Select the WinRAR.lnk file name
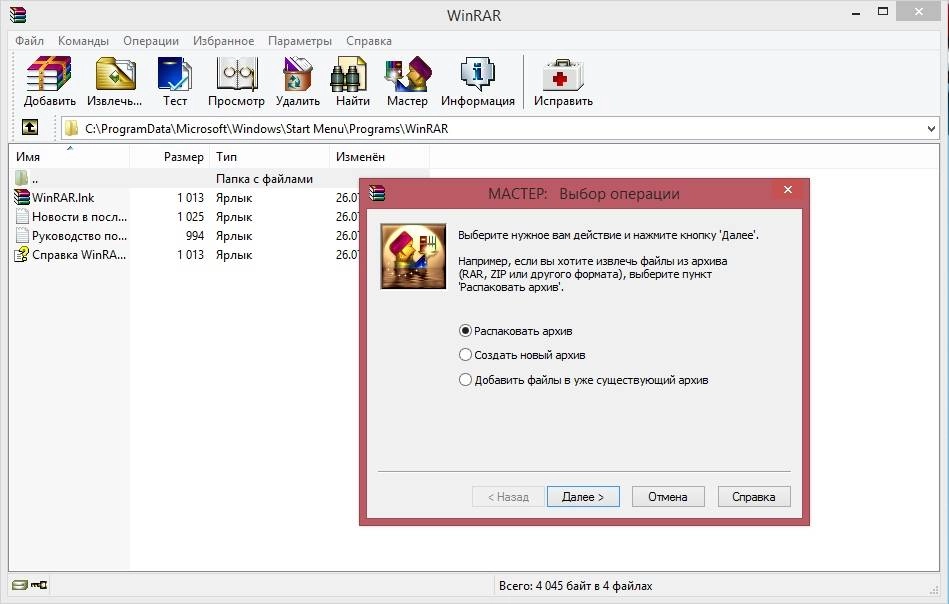Viewport: 949px width, 604px height. [x=63, y=197]
